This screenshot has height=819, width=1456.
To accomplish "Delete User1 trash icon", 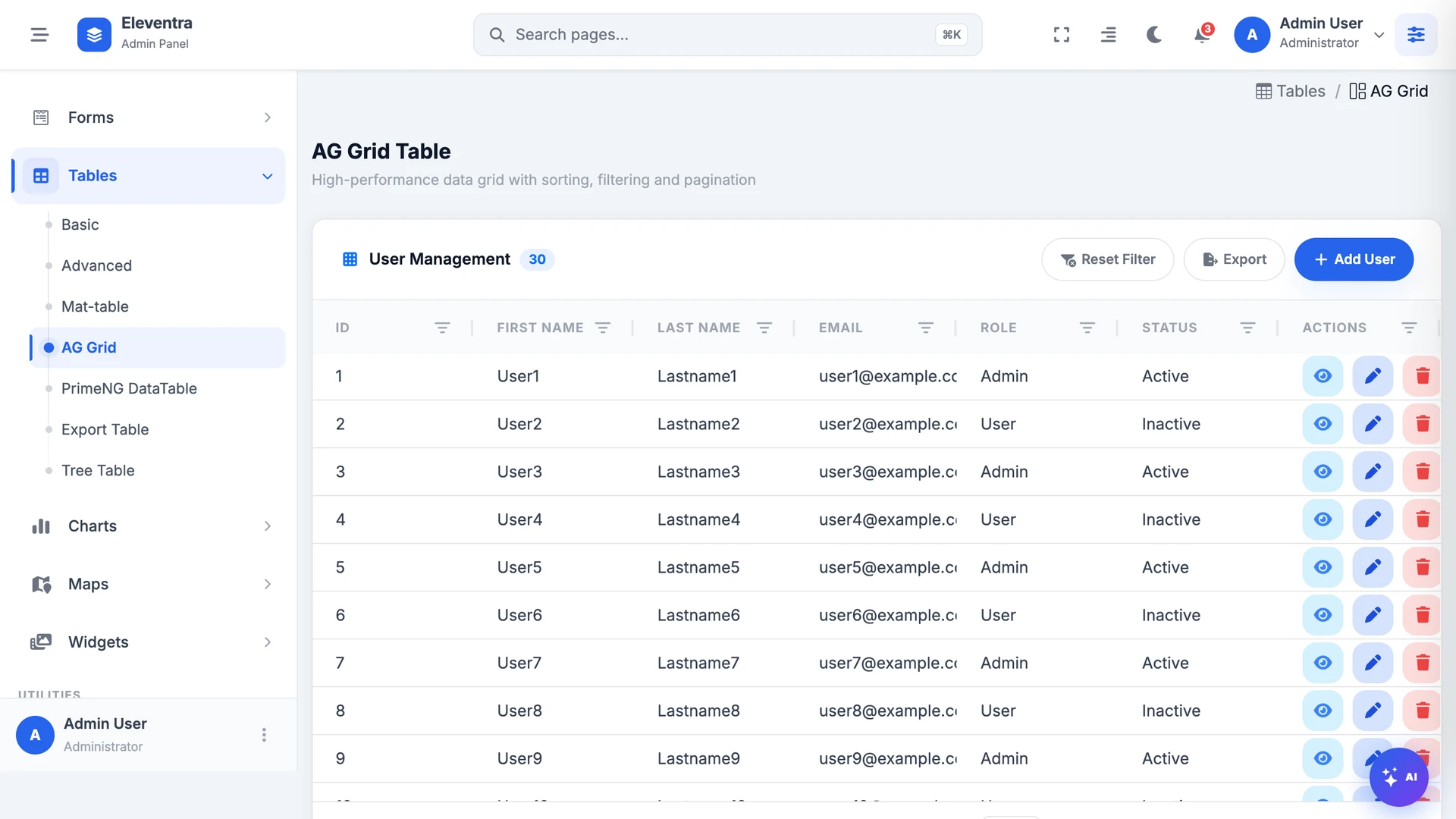I will pos(1422,376).
